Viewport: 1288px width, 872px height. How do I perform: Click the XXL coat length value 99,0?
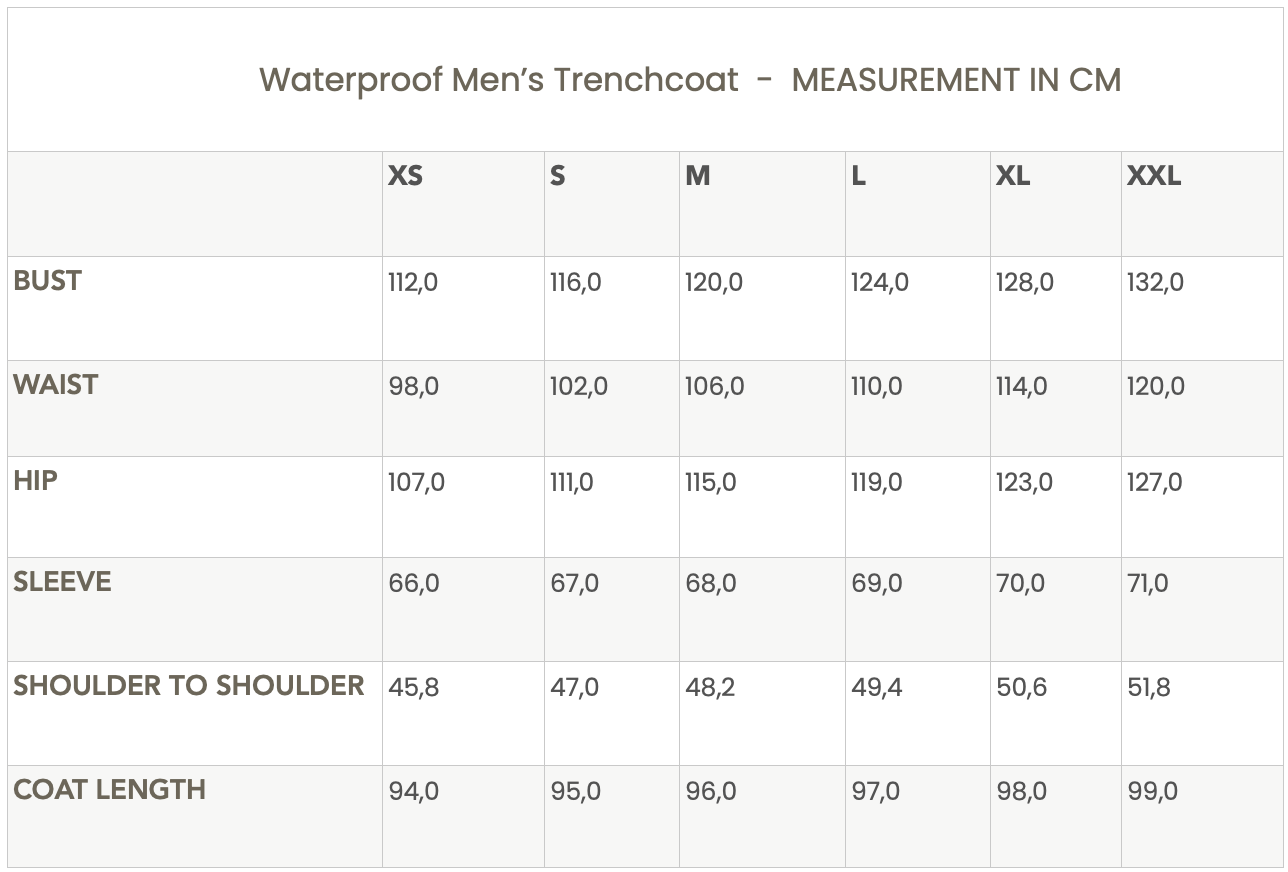coord(1152,792)
